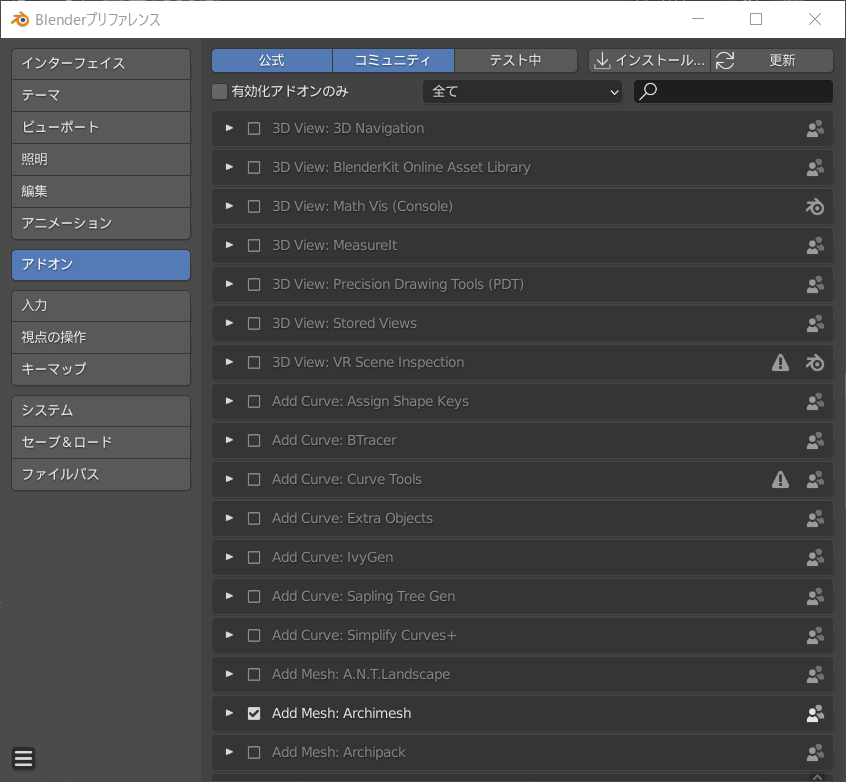Click the scroll-up arrow at list bottom
The height and width of the screenshot is (782, 846).
tap(818, 777)
